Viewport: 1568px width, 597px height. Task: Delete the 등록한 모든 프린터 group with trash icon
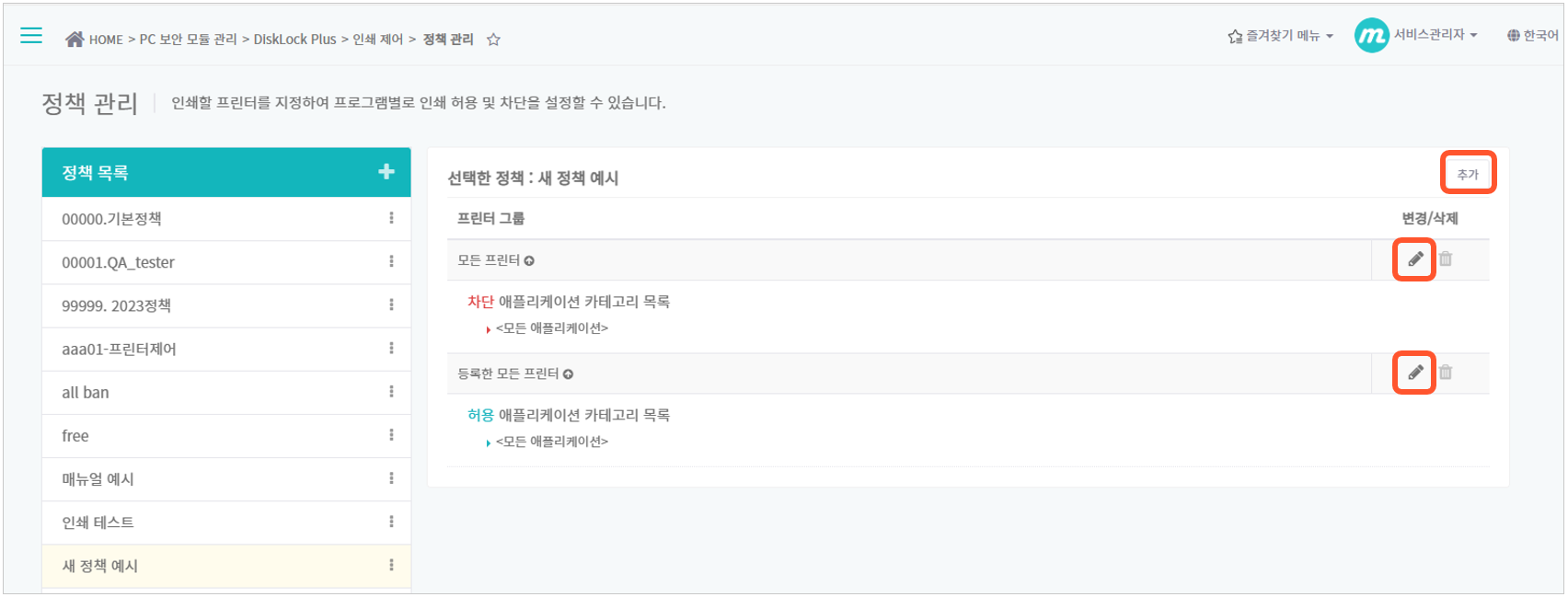coord(1446,373)
